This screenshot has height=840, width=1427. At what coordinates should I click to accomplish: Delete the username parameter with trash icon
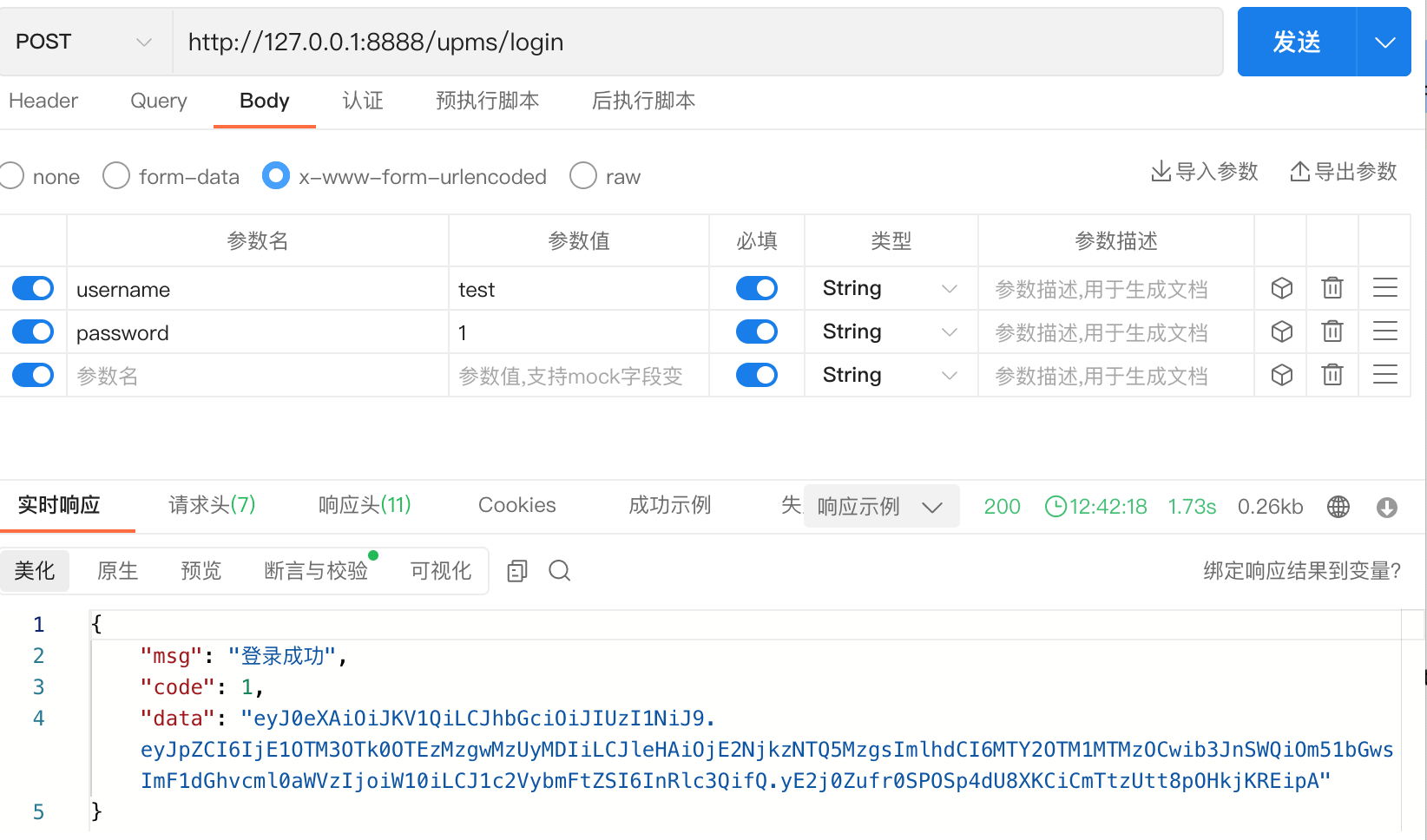(1332, 287)
